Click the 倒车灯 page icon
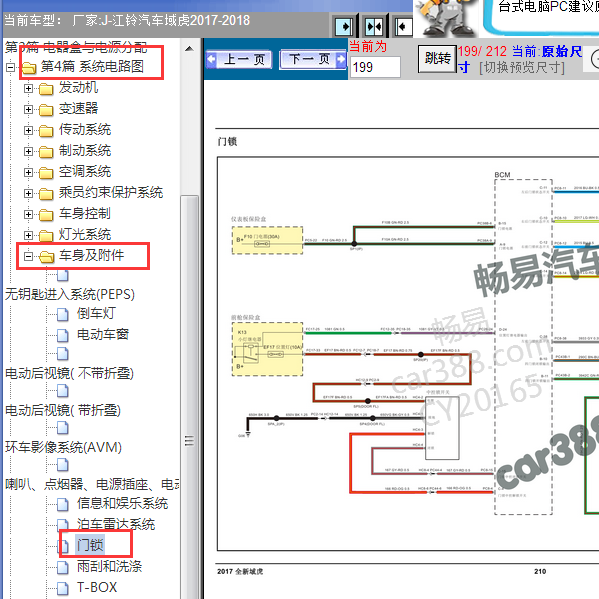599x599 pixels. pyautogui.click(x=63, y=314)
